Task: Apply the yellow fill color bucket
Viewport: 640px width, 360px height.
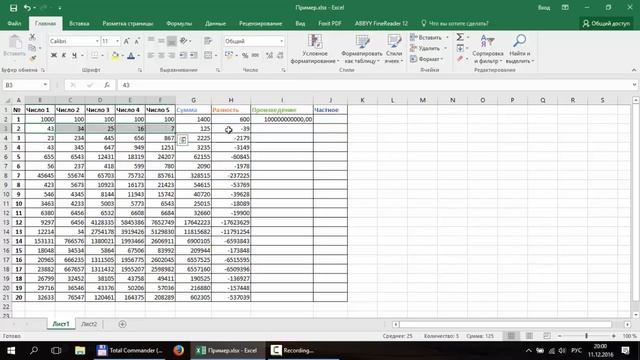Action: coord(115,56)
